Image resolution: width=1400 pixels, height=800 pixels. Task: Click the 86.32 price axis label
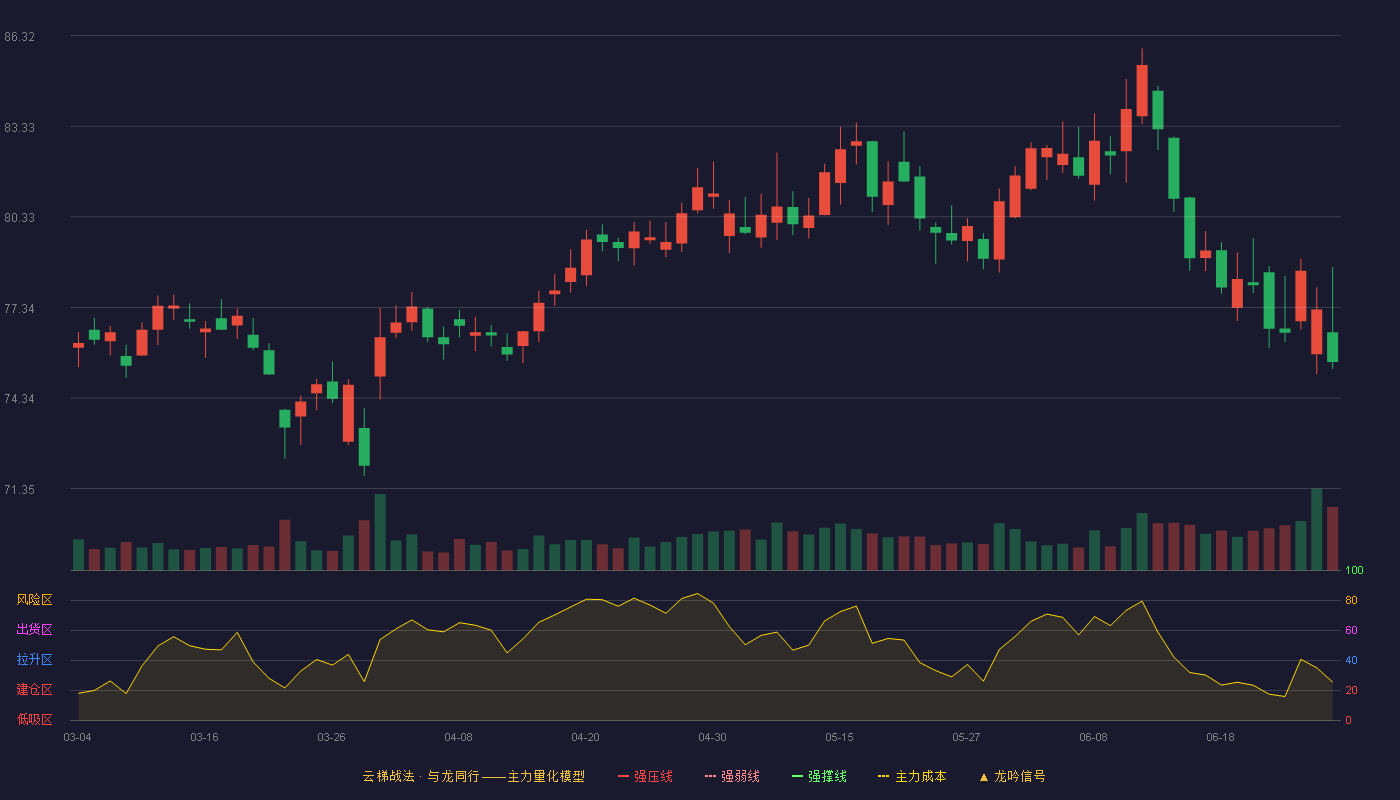(19, 37)
